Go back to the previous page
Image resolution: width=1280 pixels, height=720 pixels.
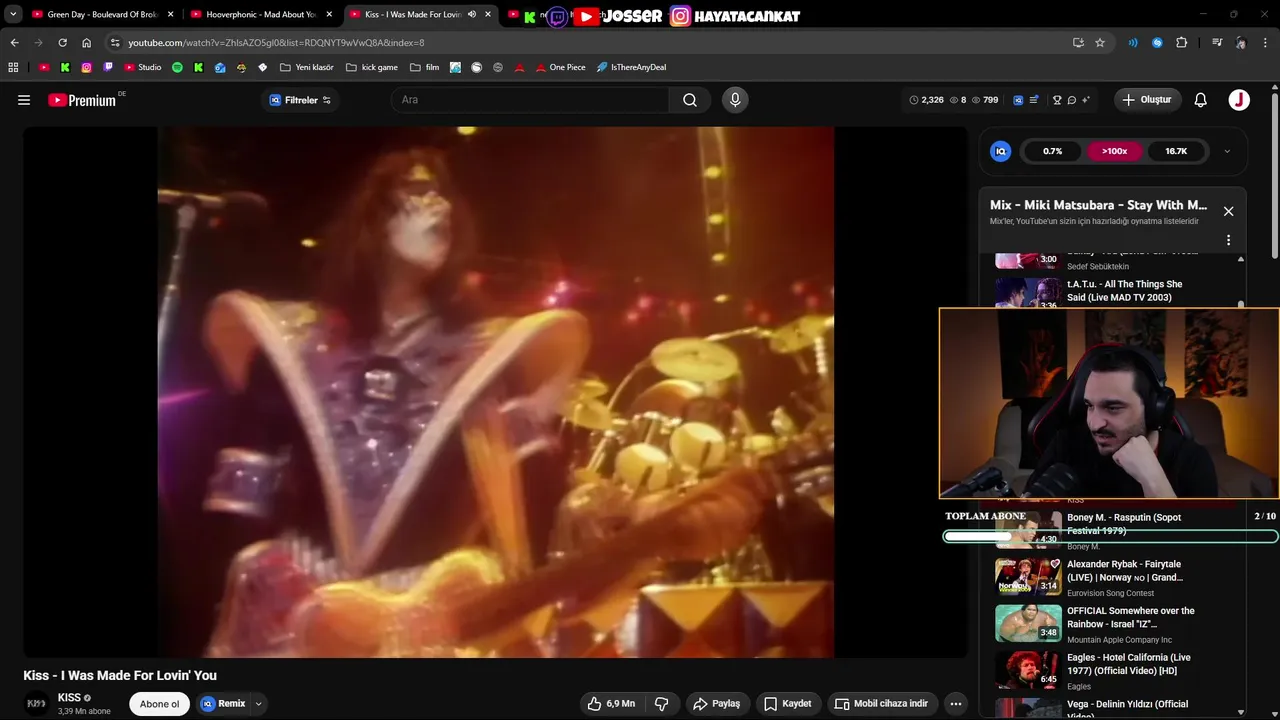[x=14, y=43]
